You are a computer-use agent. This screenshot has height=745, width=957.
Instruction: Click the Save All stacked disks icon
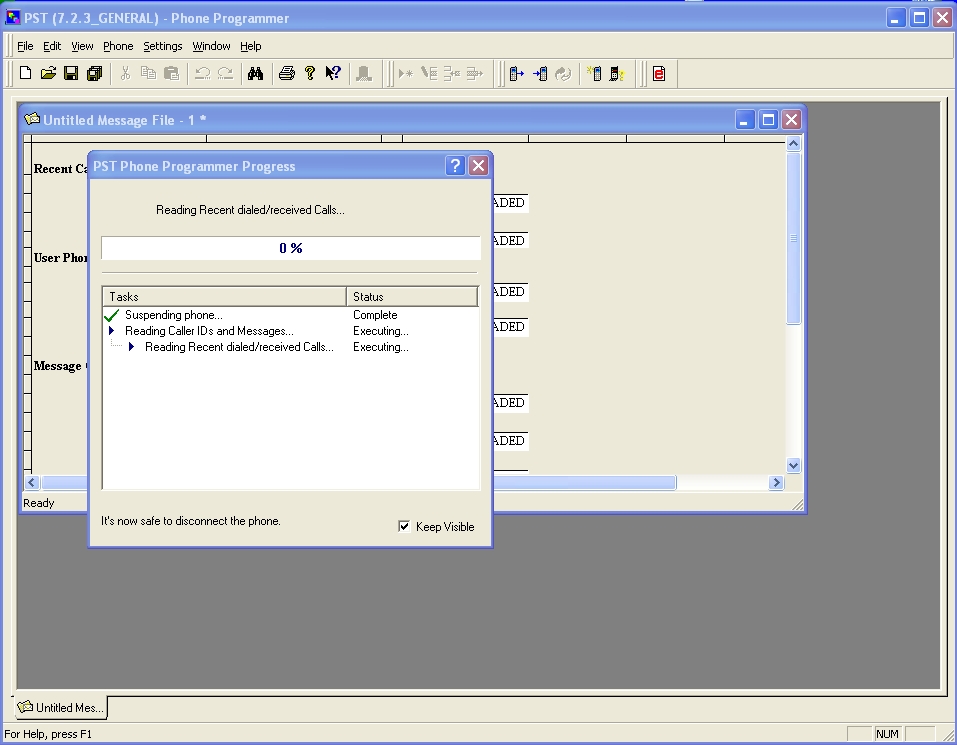pyautogui.click(x=95, y=73)
